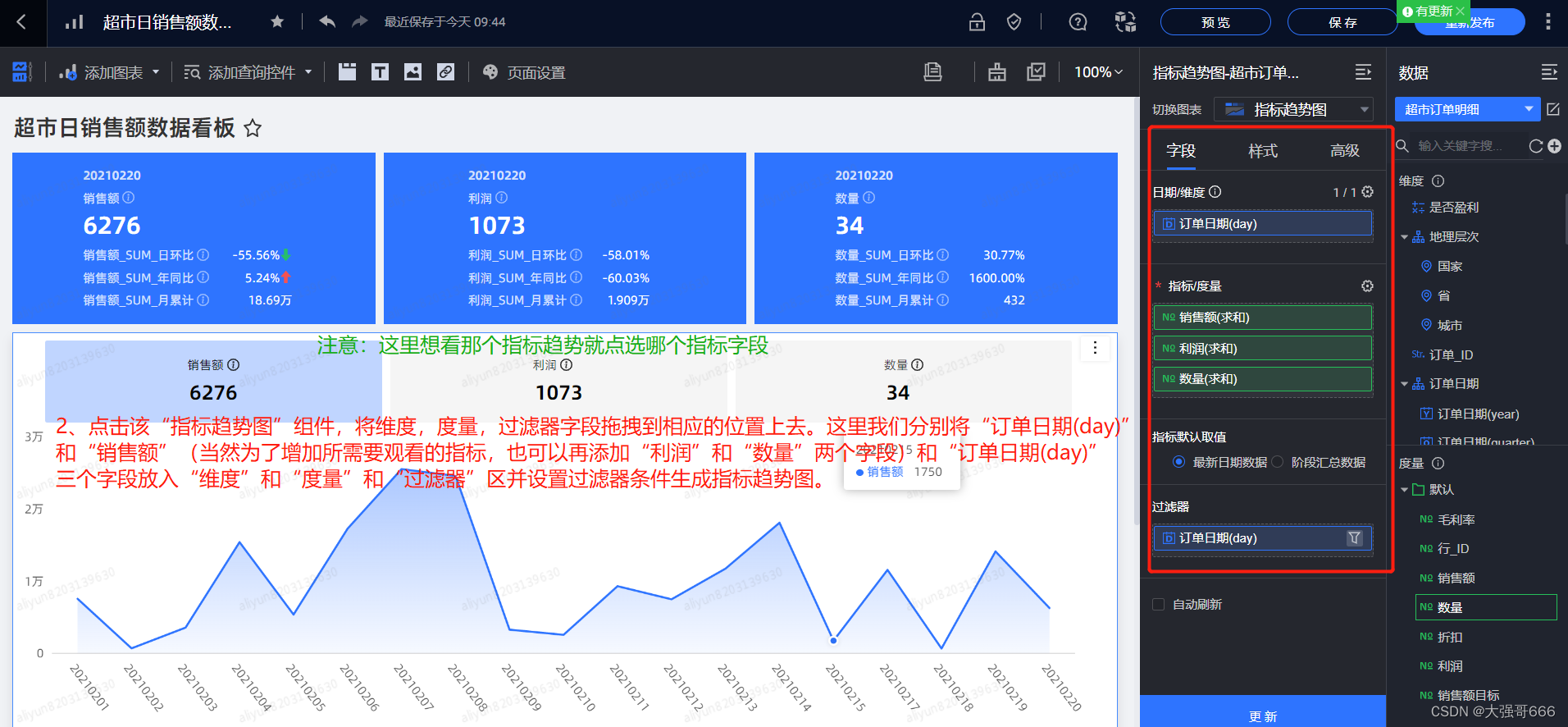Insert a tab container widget
The image size is (1568, 727).
pos(348,72)
